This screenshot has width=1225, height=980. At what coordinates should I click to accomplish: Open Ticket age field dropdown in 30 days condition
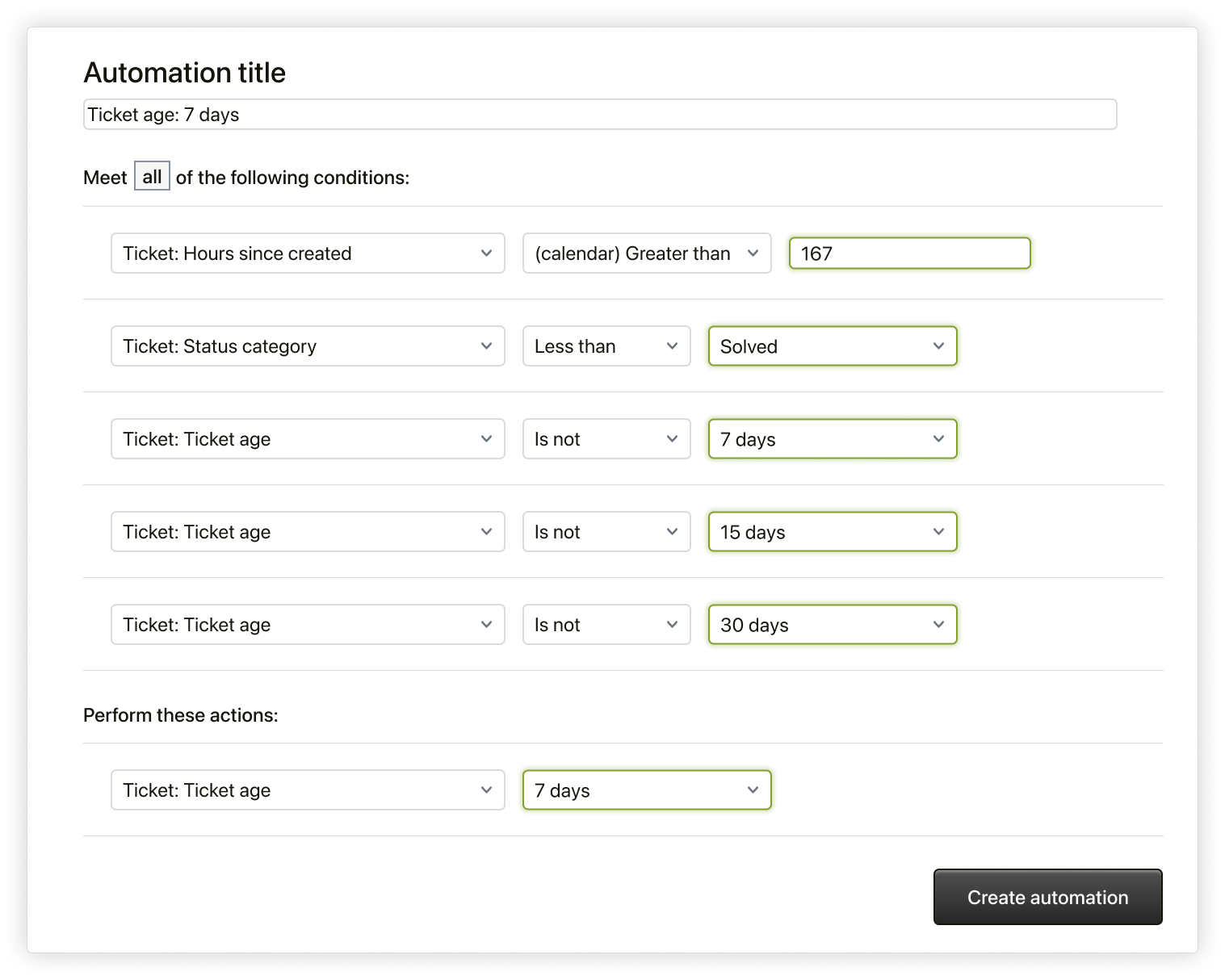point(308,625)
